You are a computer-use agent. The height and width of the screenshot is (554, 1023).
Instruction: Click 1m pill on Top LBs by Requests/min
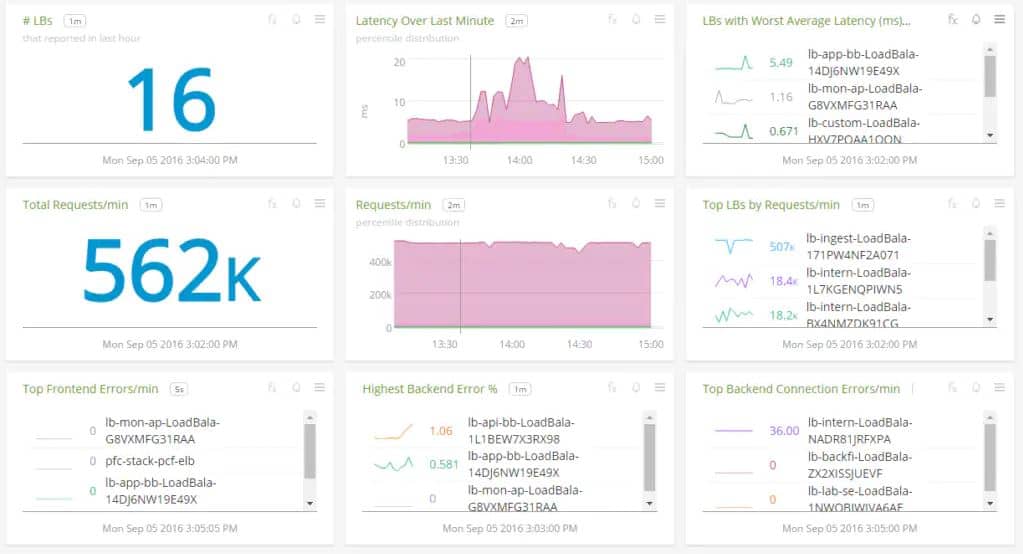(x=863, y=205)
